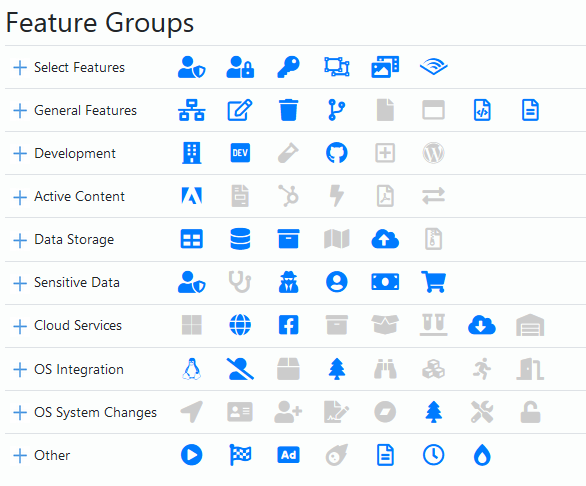Click the table grid icon in Data Storage
The height and width of the screenshot is (486, 586).
[x=192, y=239]
